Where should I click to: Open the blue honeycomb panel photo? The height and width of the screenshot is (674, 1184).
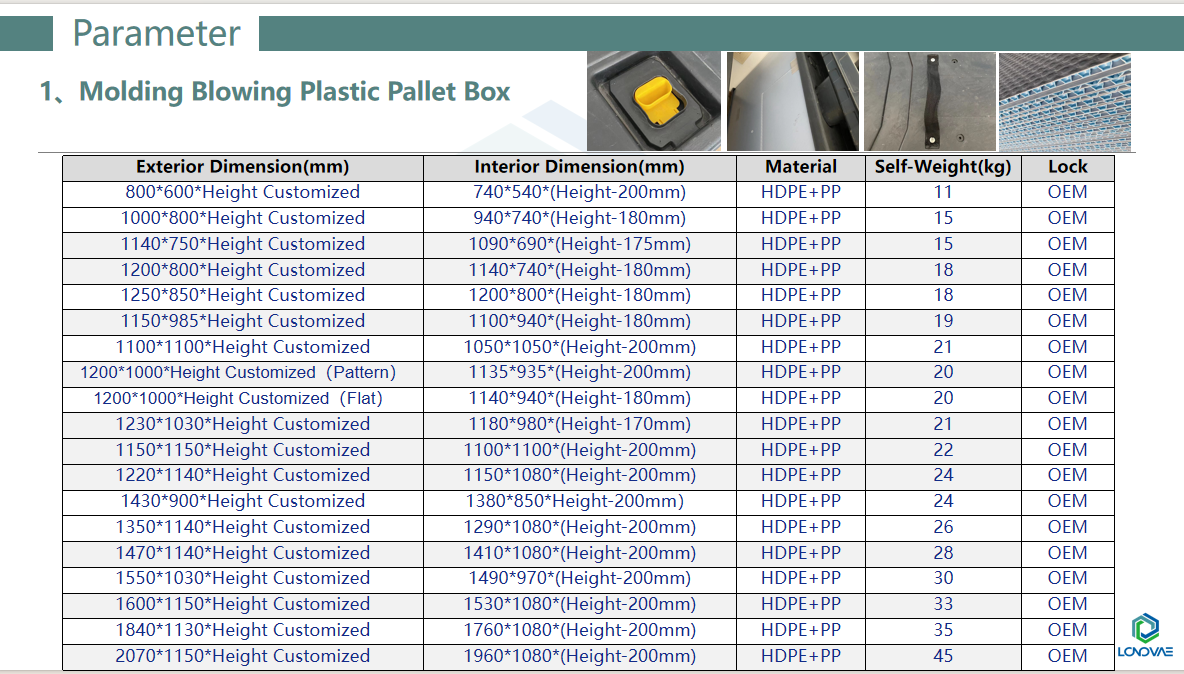coord(1065,101)
